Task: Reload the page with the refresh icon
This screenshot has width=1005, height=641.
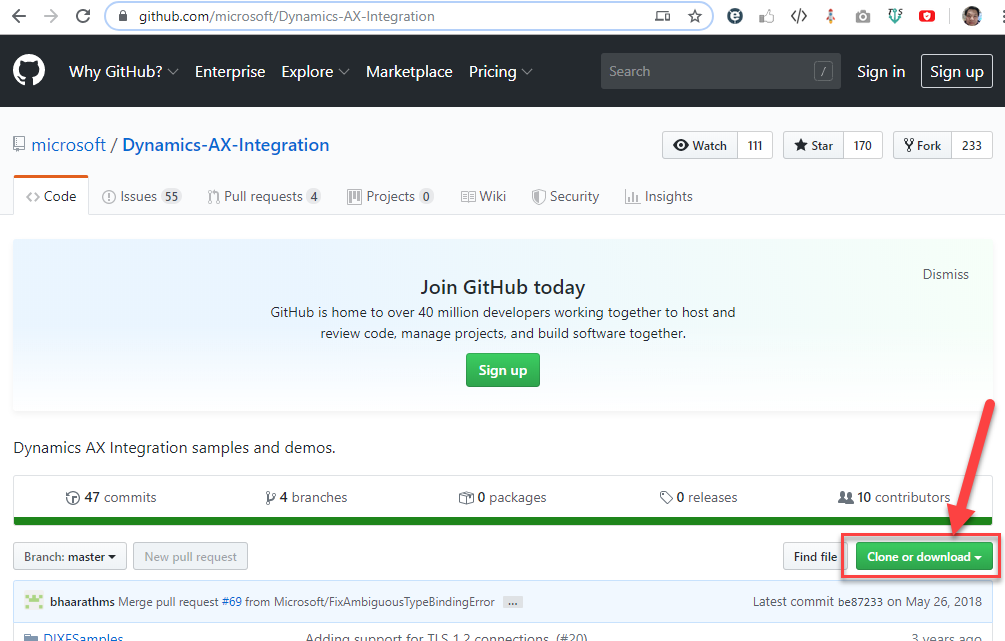Action: [83, 16]
